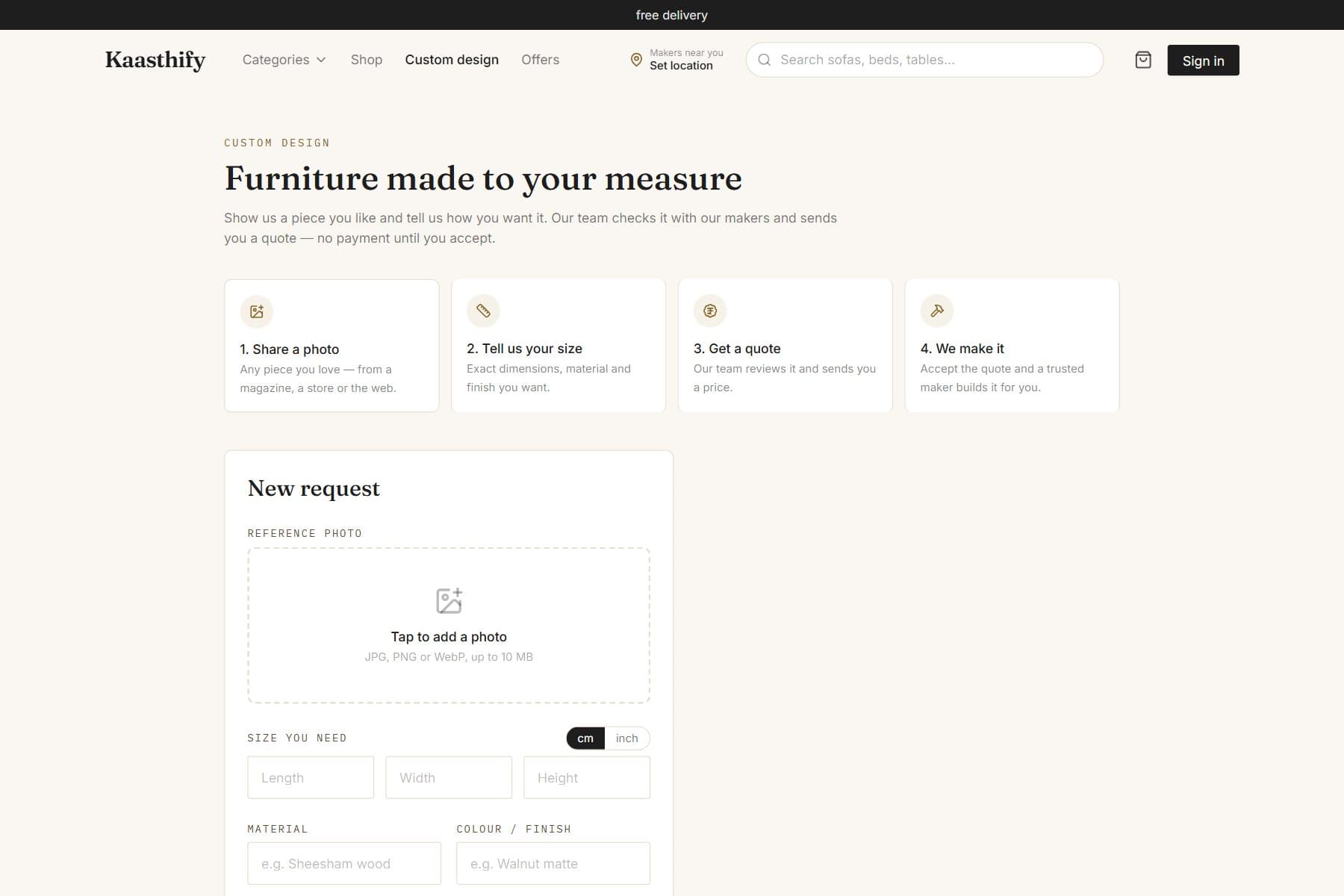
Task: Click the Height input field
Action: click(587, 777)
